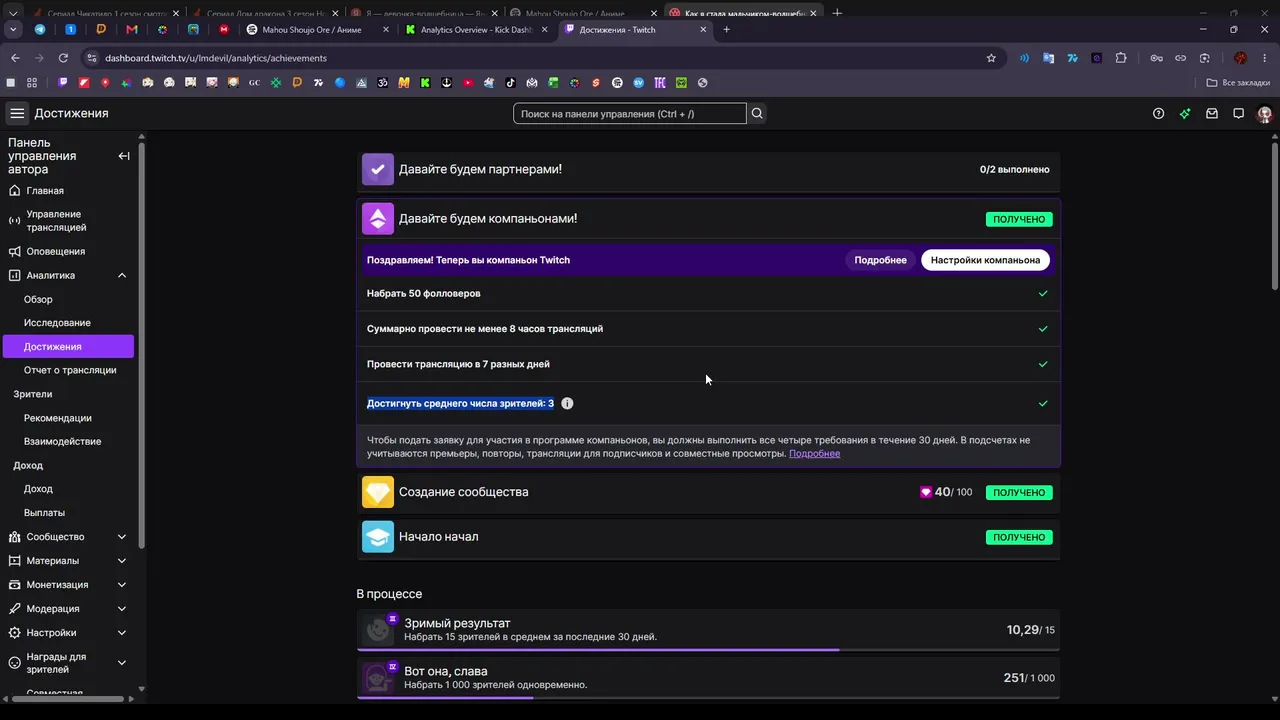
Task: Open the TikTok bookmark icon
Action: pyautogui.click(x=510, y=83)
